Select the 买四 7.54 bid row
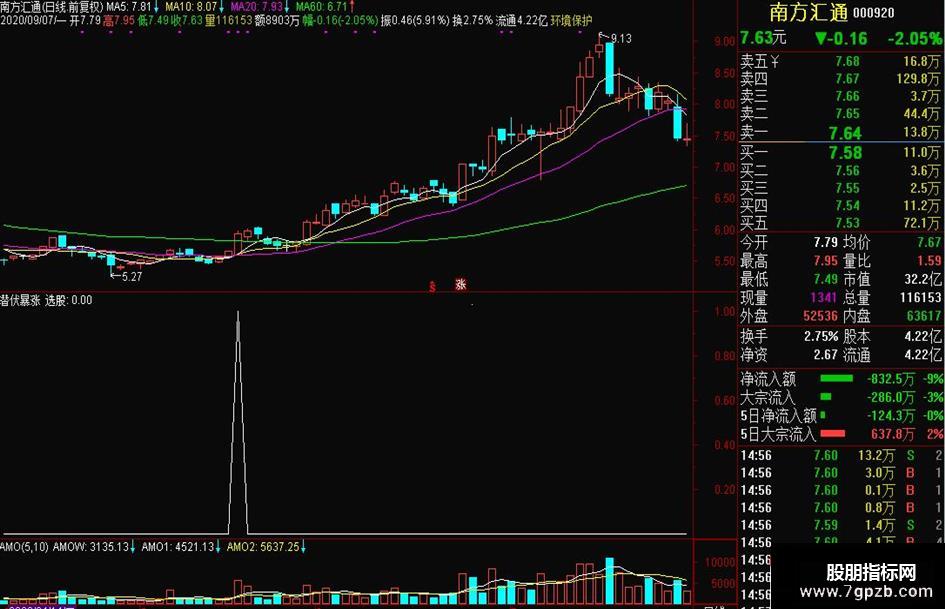The height and width of the screenshot is (609, 945). pyautogui.click(x=840, y=206)
